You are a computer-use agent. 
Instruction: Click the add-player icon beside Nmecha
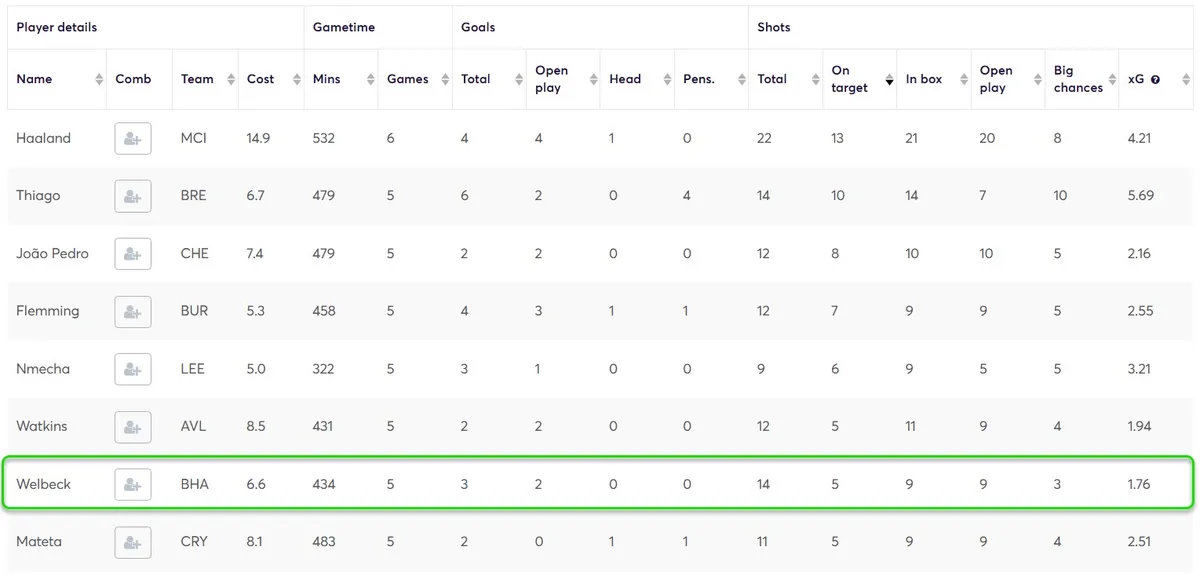coord(133,368)
